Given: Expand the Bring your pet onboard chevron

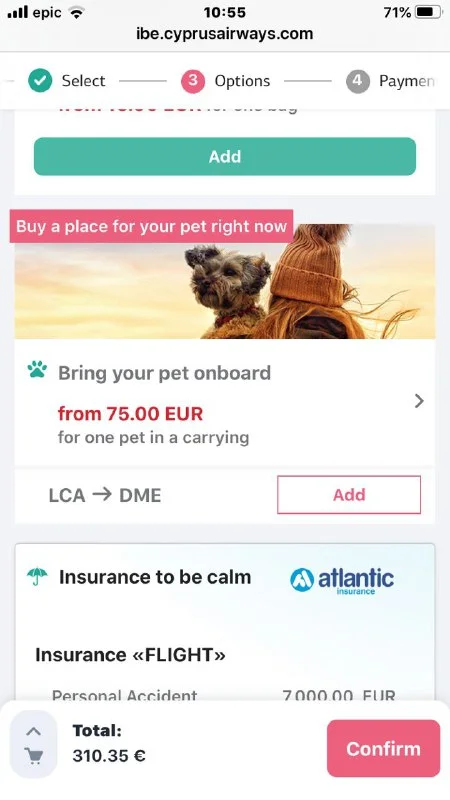Looking at the screenshot, I should coord(419,401).
